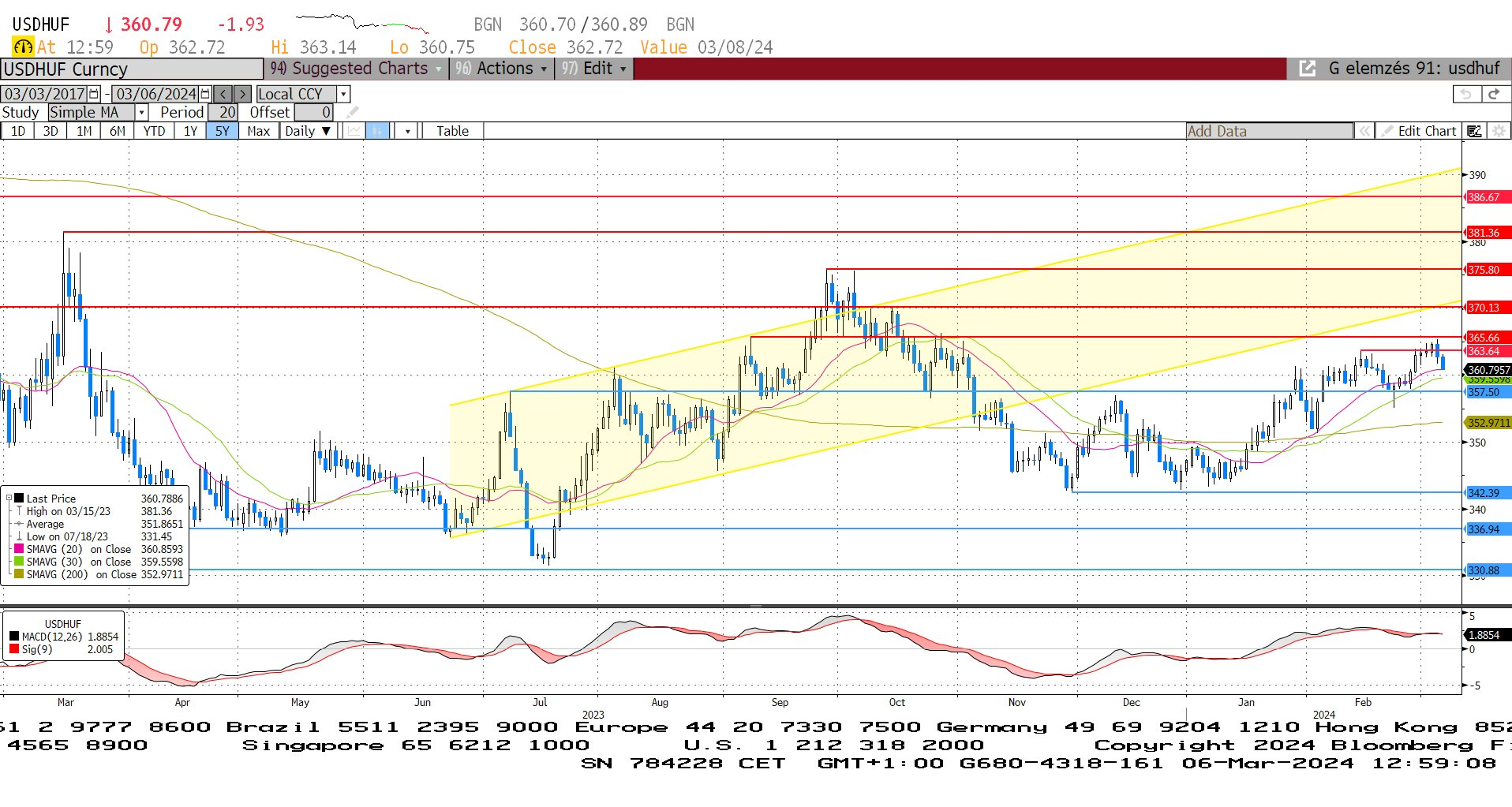Collapse the Last Price legend tree
Image resolution: width=1512 pixels, height=807 pixels.
pos(9,499)
